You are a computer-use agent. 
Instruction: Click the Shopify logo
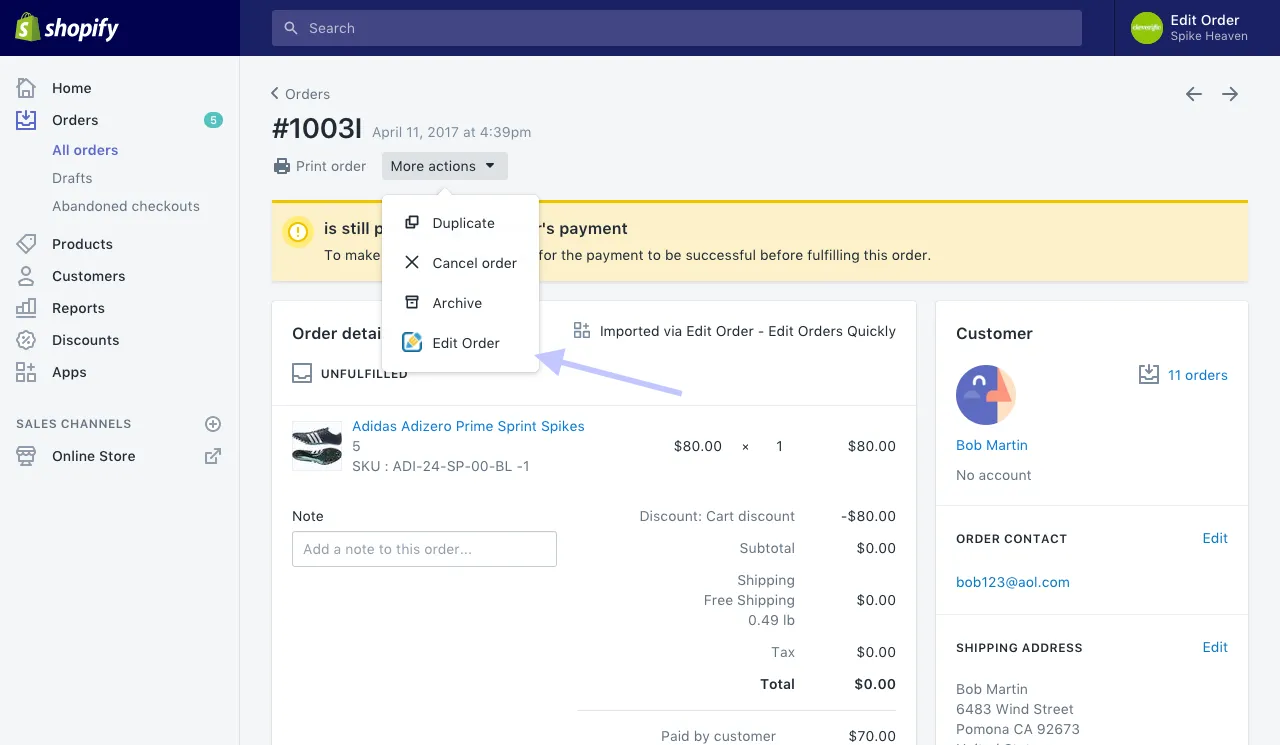pos(67,28)
